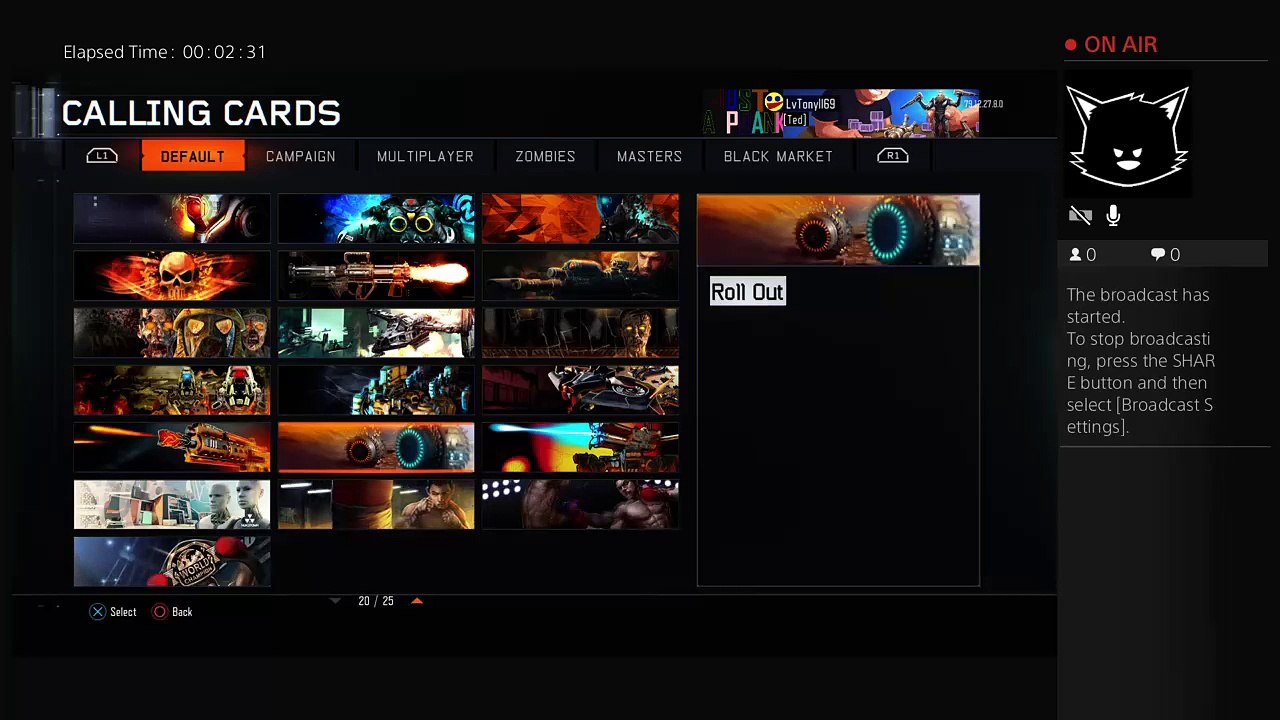Select the teal gunship calling card

[376, 333]
